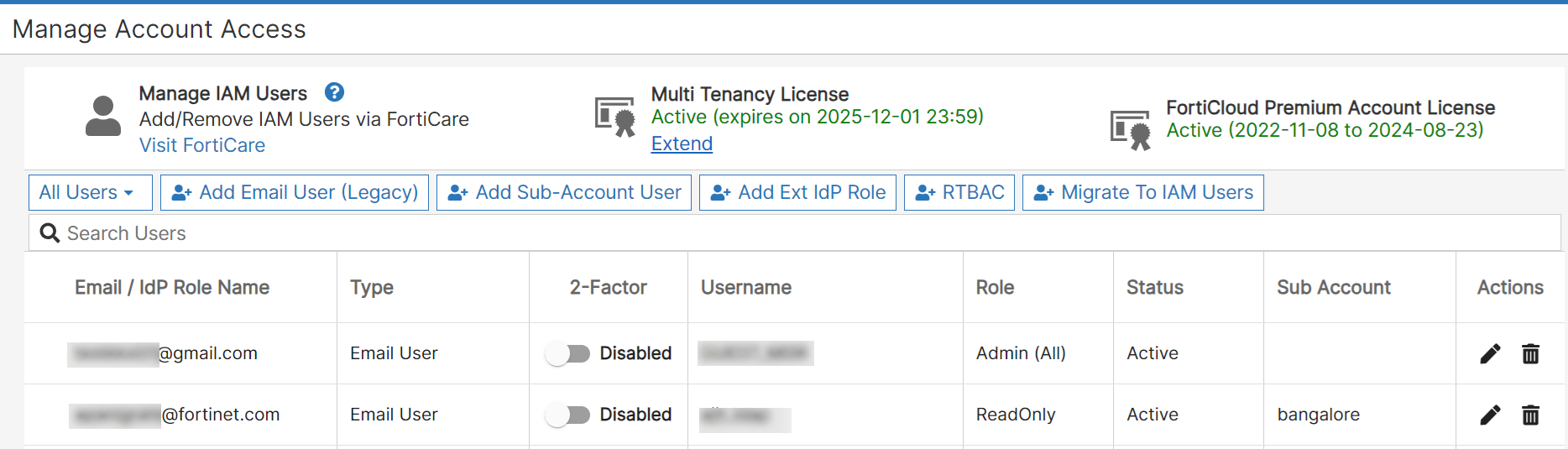Viewport: 1568px width, 449px height.
Task: Delete the gmail.com user with trash icon
Action: [1530, 354]
